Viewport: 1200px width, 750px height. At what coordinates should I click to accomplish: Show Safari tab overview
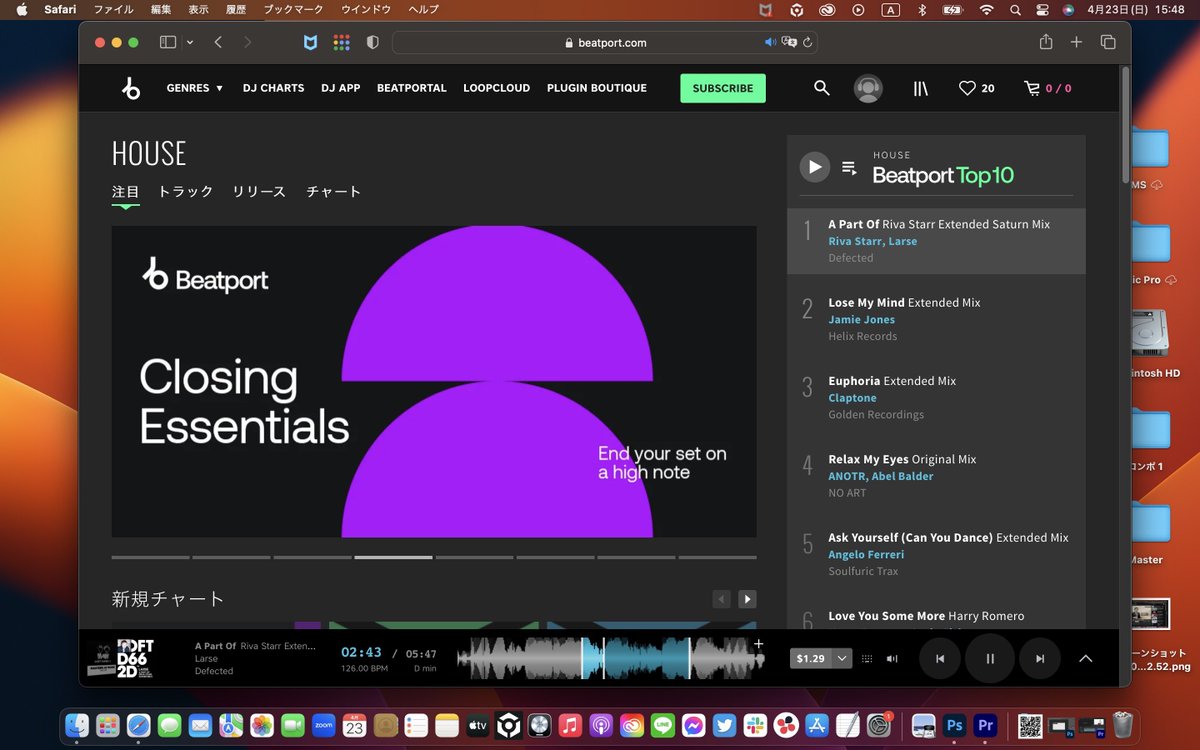click(1108, 43)
